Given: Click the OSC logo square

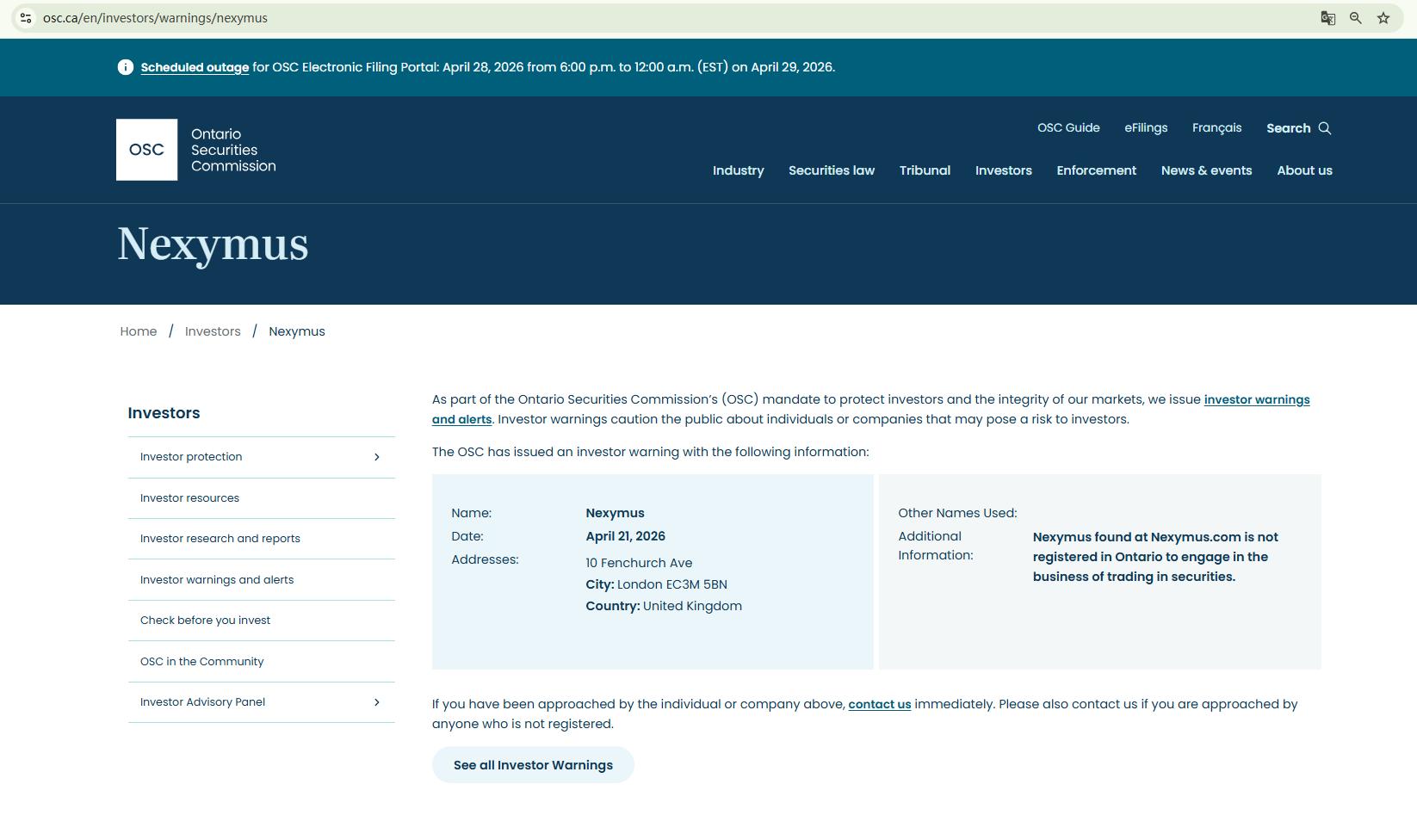Looking at the screenshot, I should pyautogui.click(x=147, y=150).
